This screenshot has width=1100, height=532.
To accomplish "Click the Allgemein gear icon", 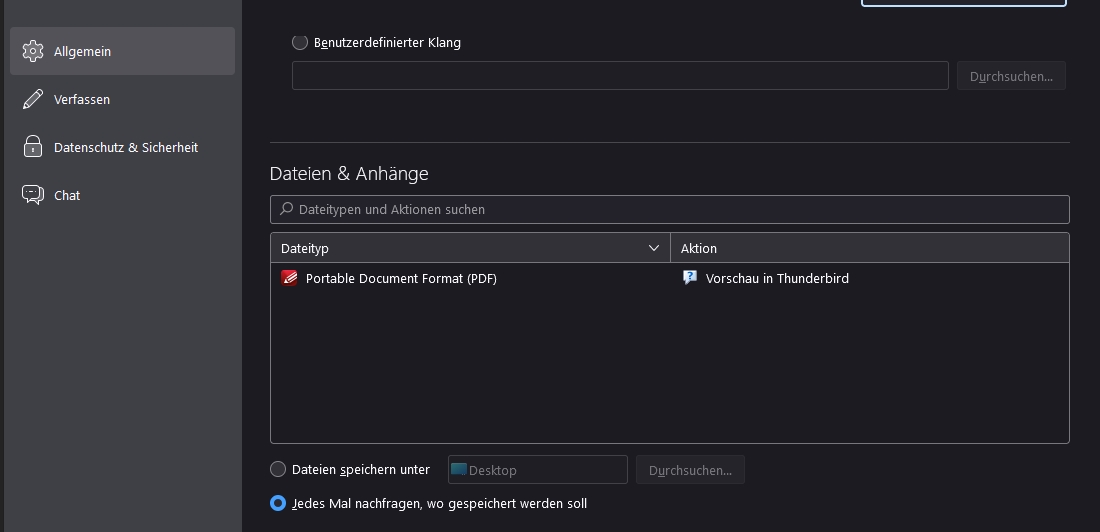I will pos(33,51).
